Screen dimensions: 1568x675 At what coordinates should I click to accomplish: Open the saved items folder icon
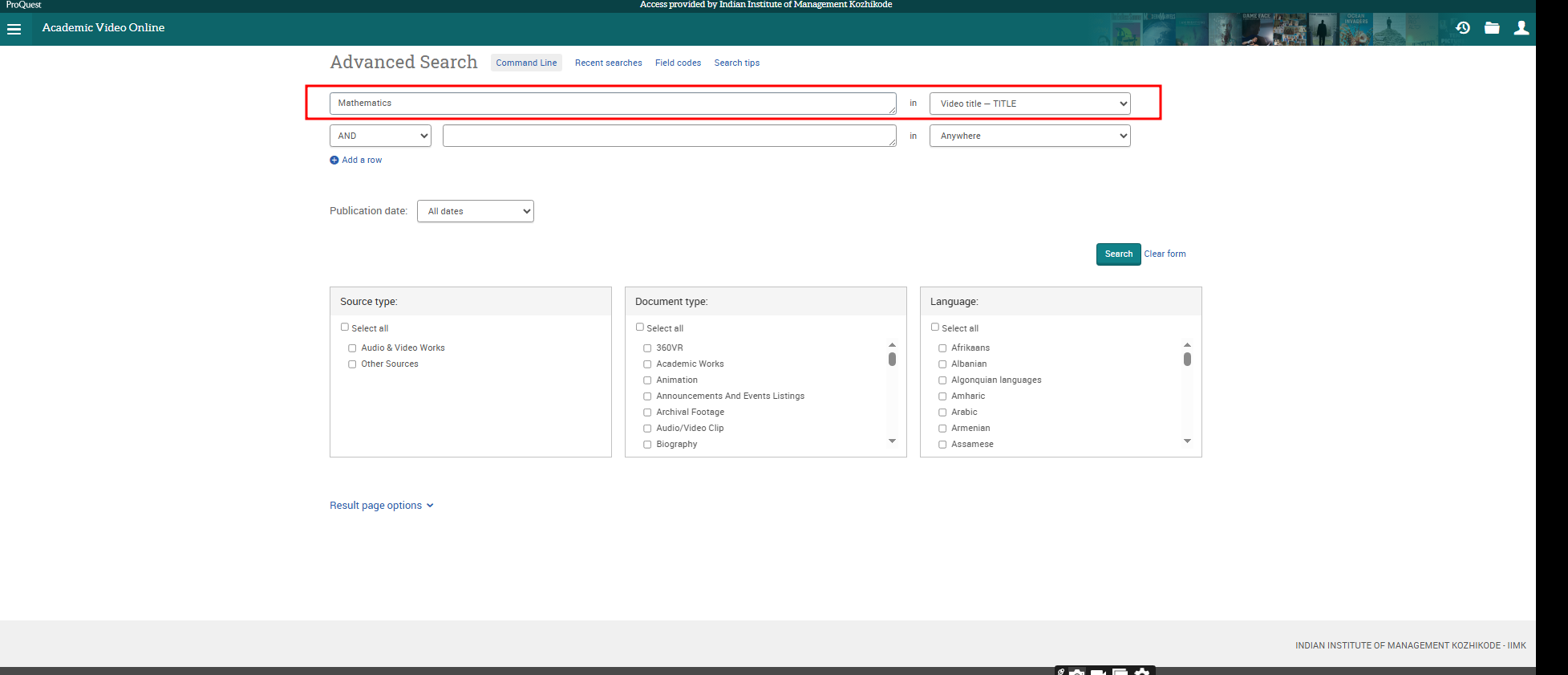1492,28
